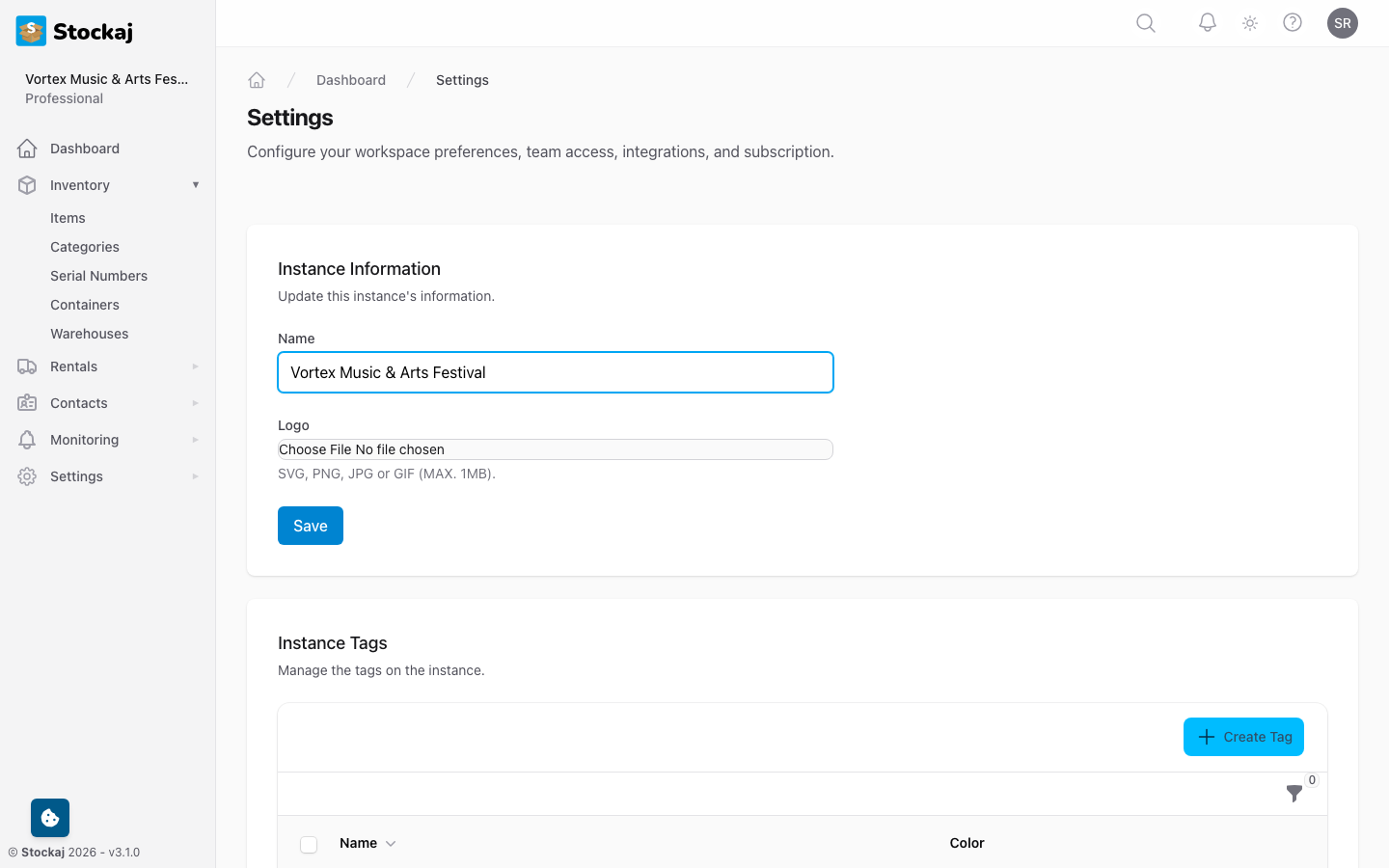1389x868 pixels.
Task: Click the cookie settings icon at bottom left
Action: (49, 817)
